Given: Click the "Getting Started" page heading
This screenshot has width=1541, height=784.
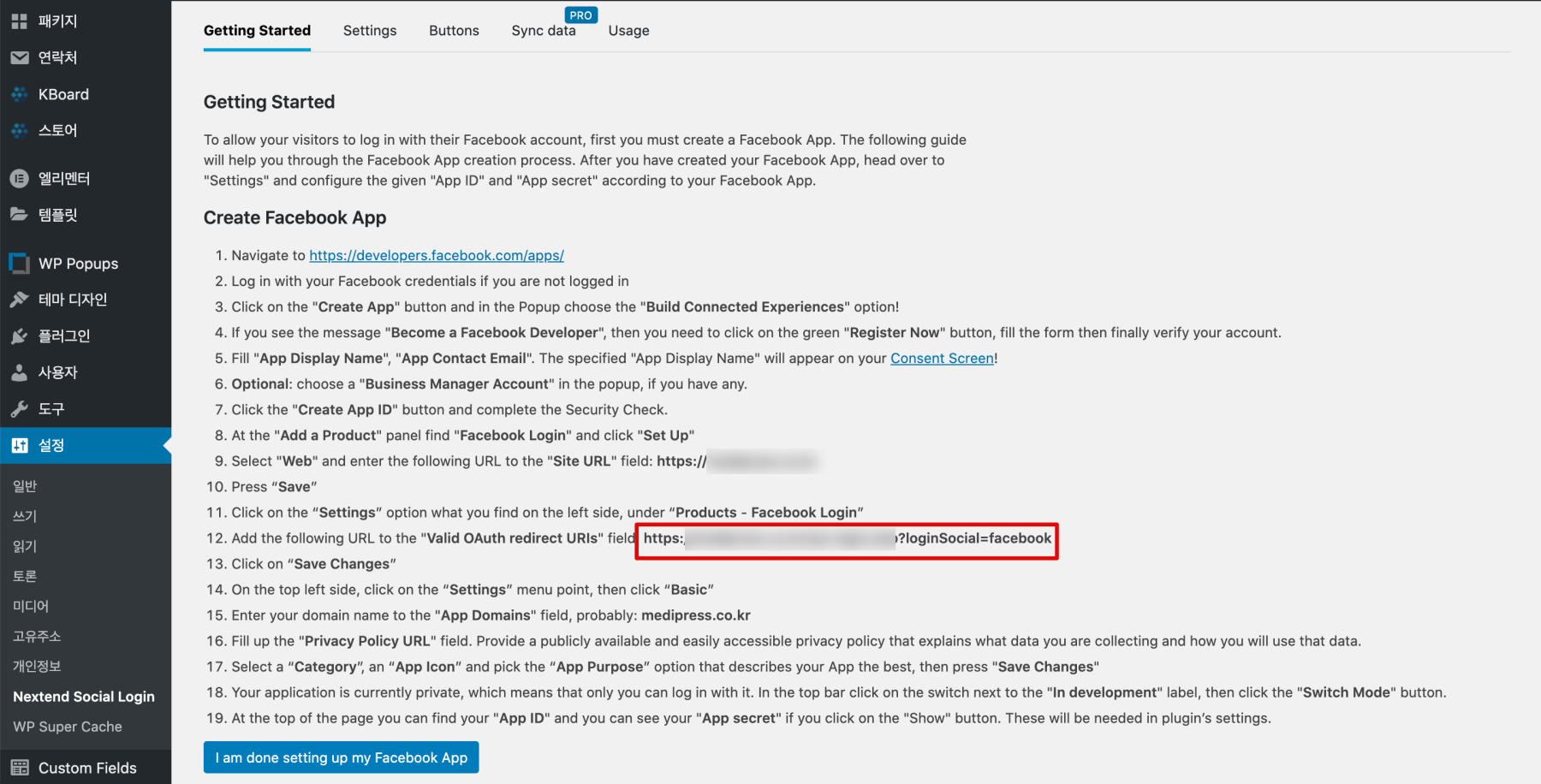Looking at the screenshot, I should [269, 102].
